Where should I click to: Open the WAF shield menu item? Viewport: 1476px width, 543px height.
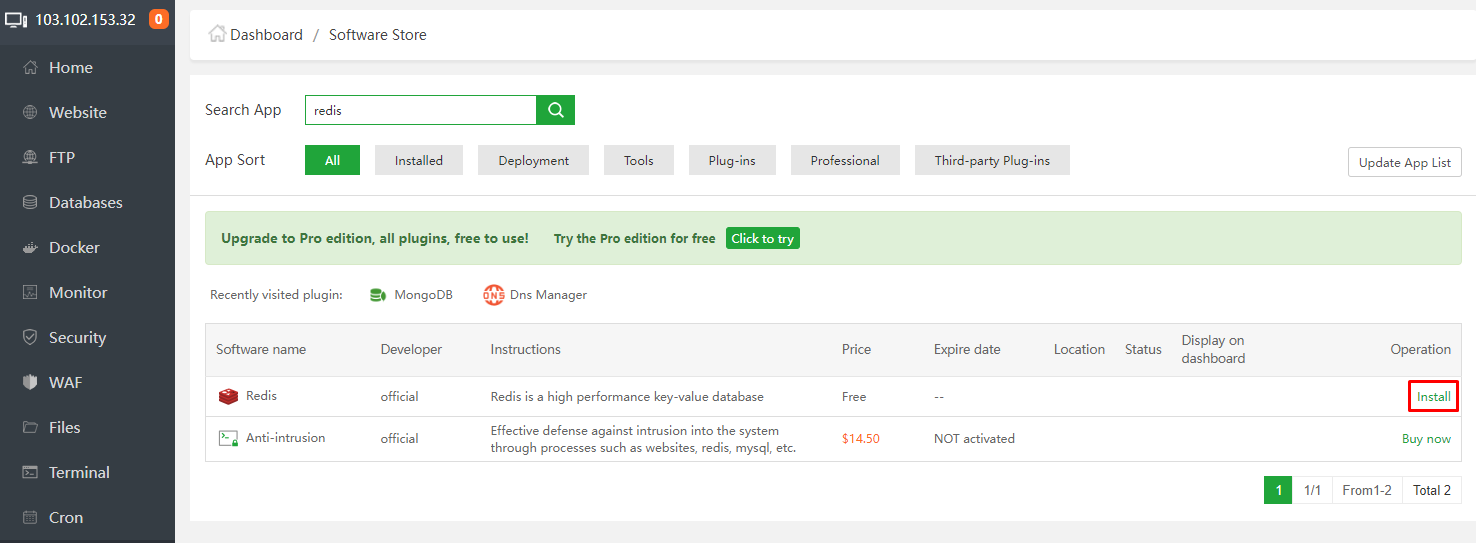(x=65, y=382)
